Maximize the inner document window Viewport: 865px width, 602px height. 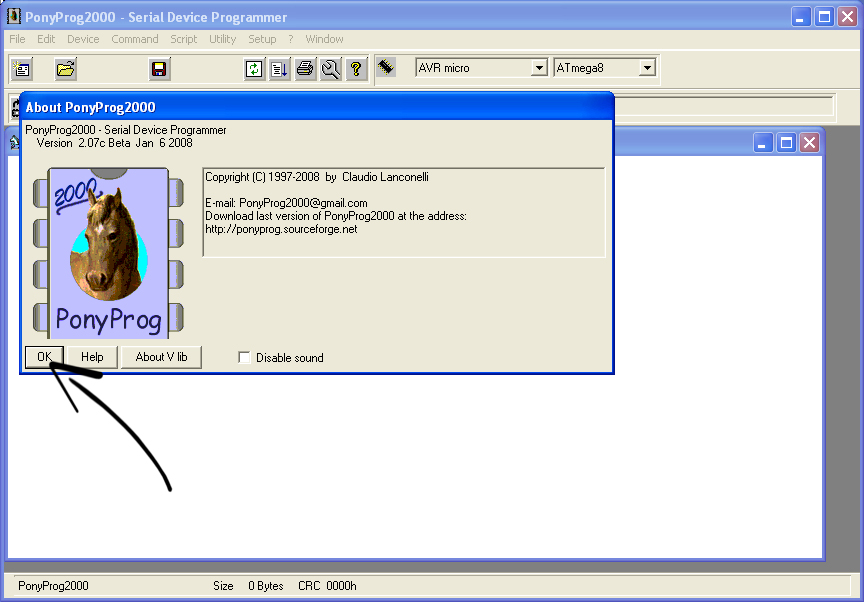coord(786,143)
